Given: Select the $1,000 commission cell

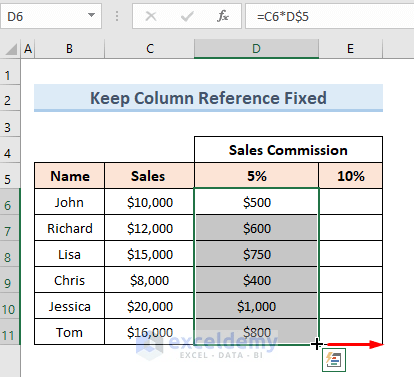Looking at the screenshot, I should point(256,306).
